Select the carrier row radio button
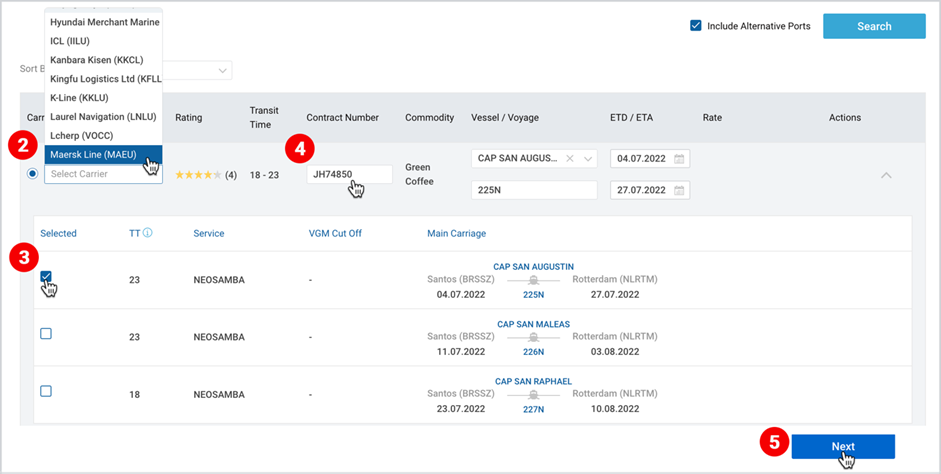The image size is (941, 474). (32, 174)
